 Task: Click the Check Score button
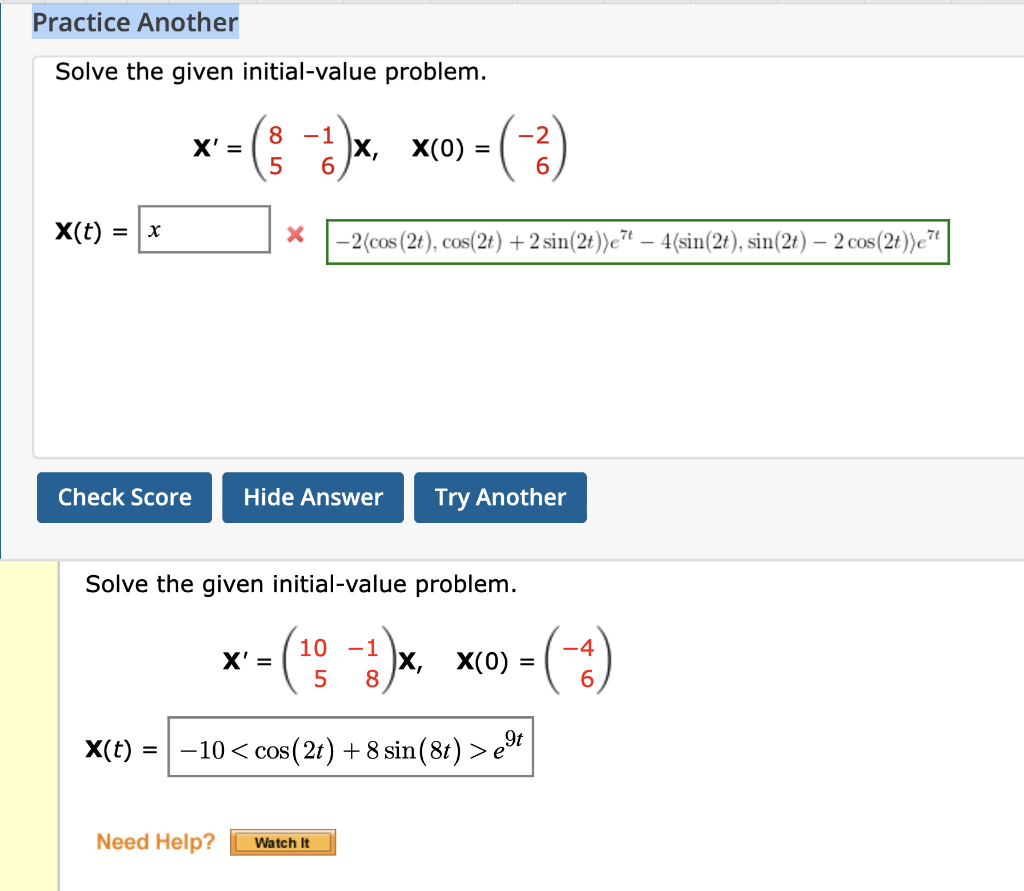click(124, 497)
